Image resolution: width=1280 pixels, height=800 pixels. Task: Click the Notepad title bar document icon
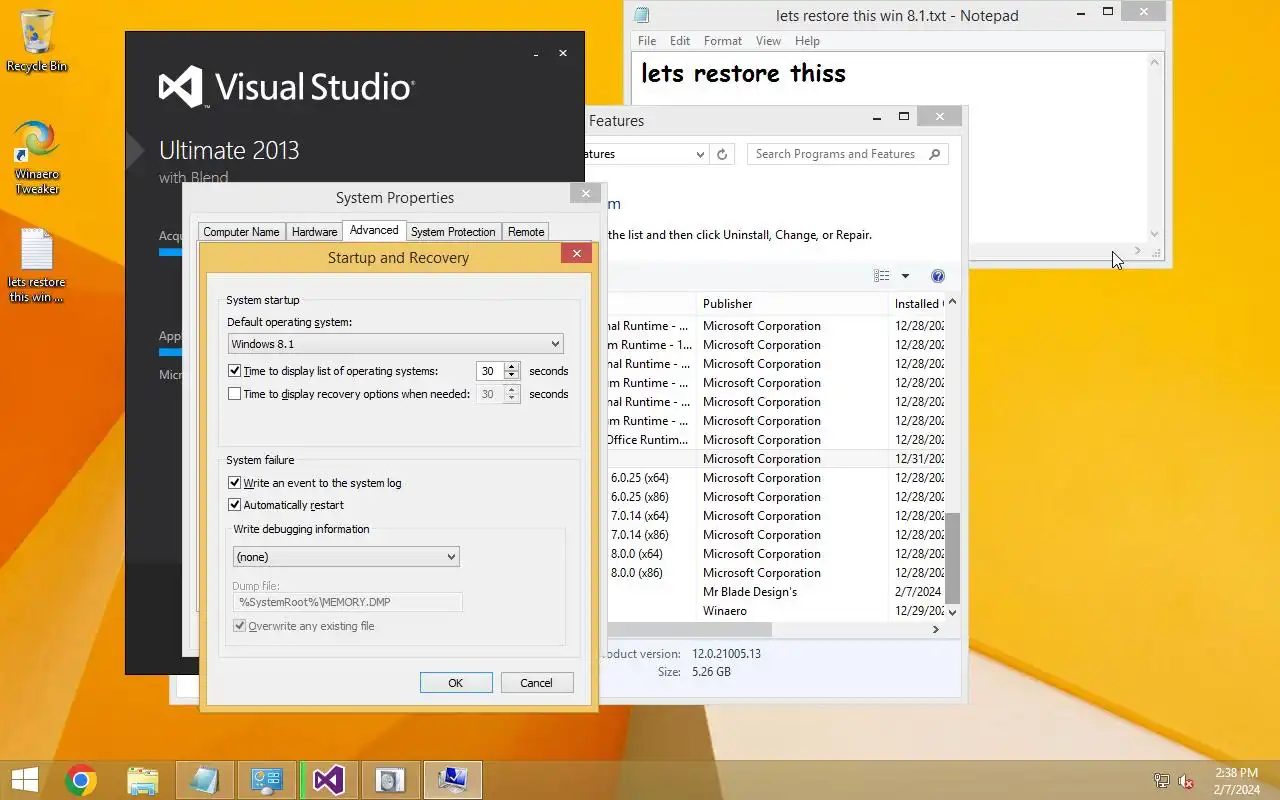(642, 15)
